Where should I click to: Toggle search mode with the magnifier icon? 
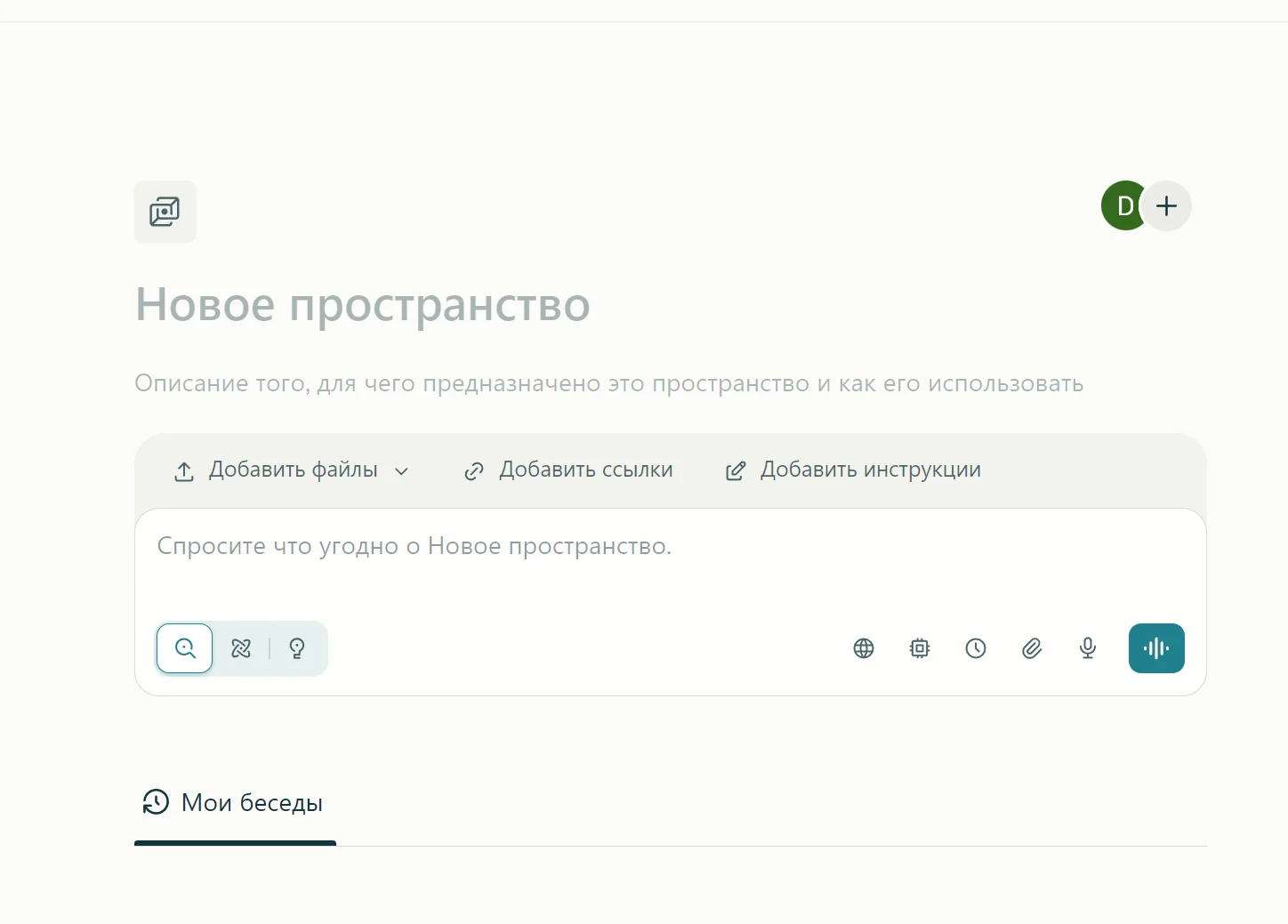click(184, 648)
